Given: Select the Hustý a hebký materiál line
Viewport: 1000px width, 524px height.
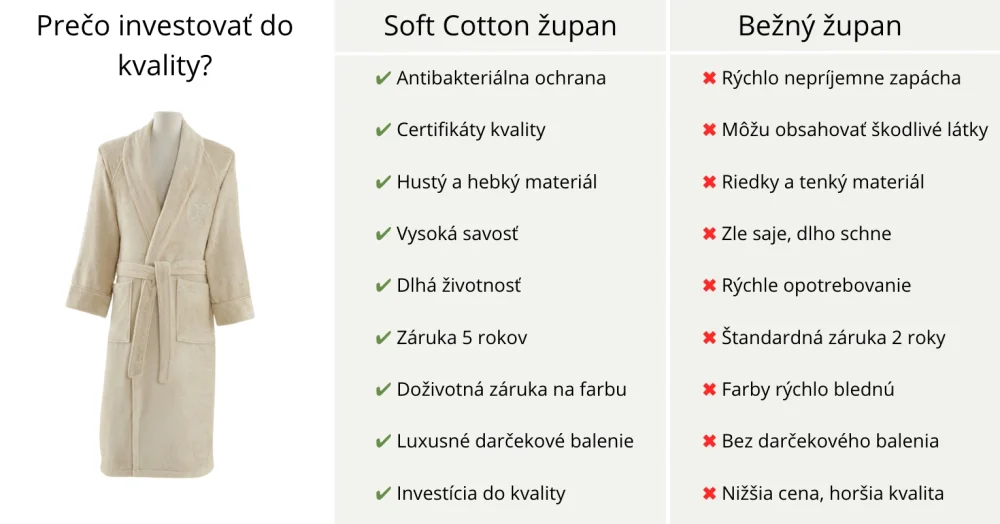Looking at the screenshot, I should [x=497, y=182].
